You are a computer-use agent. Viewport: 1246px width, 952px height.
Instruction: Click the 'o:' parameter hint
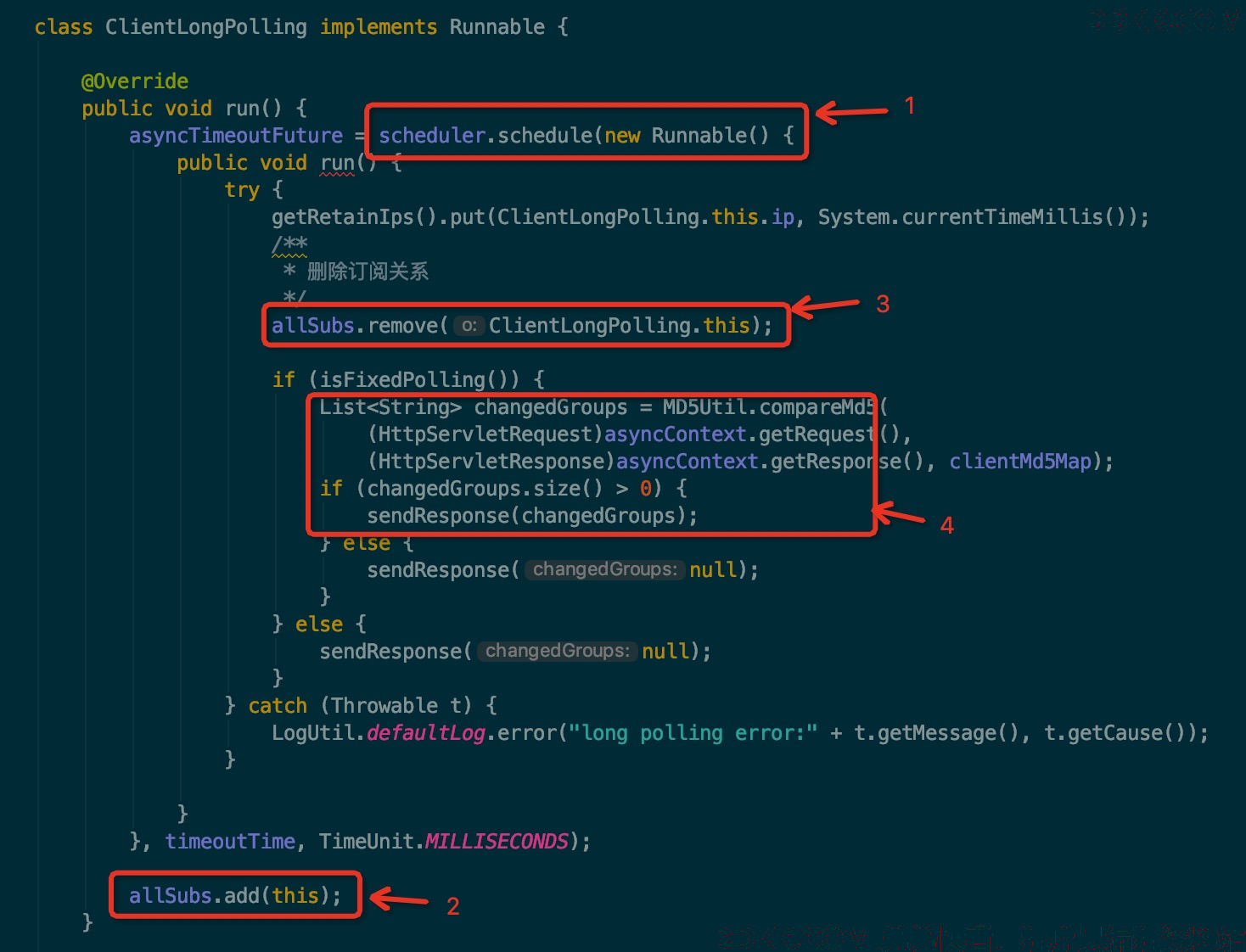click(469, 326)
